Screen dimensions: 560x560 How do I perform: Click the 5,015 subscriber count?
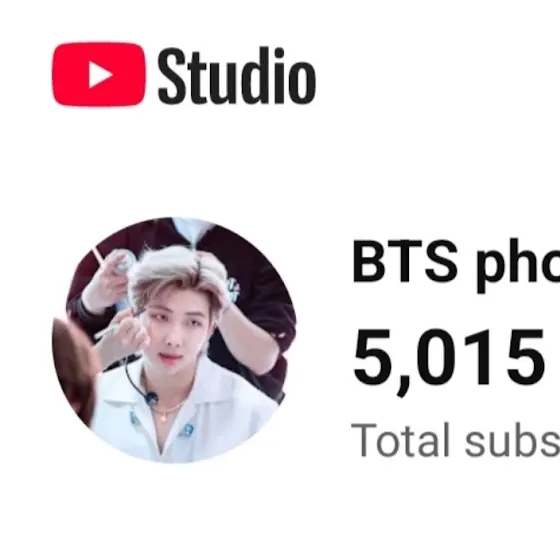[449, 361]
